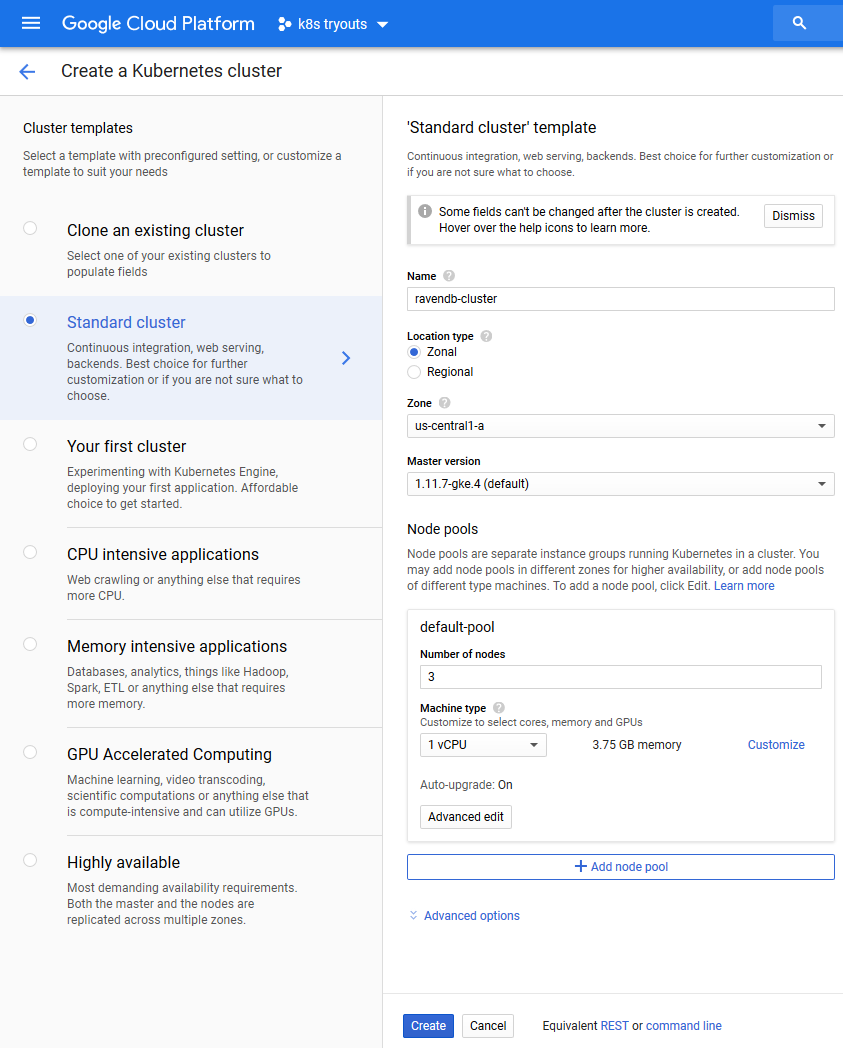The height and width of the screenshot is (1048, 843).
Task: Click the search magnifier icon
Action: [799, 23]
